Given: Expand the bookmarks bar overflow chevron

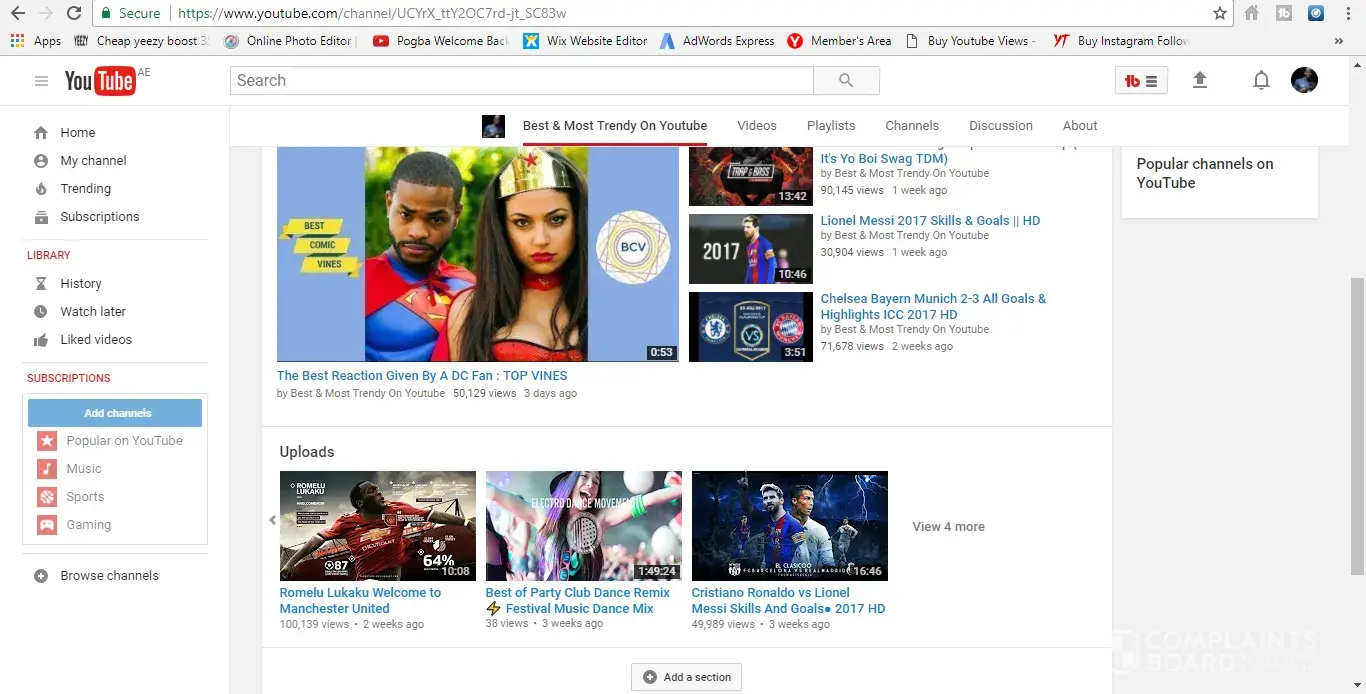Looking at the screenshot, I should pyautogui.click(x=1338, y=41).
